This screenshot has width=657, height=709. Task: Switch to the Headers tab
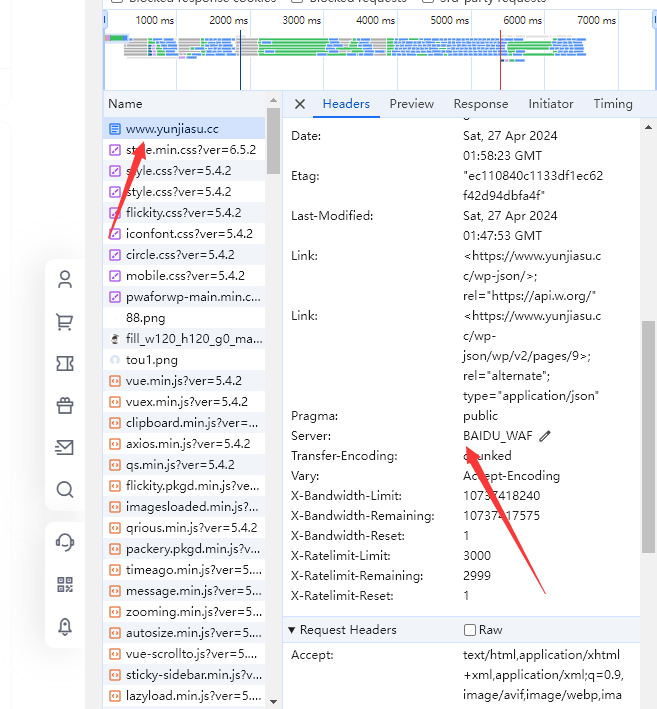click(346, 104)
